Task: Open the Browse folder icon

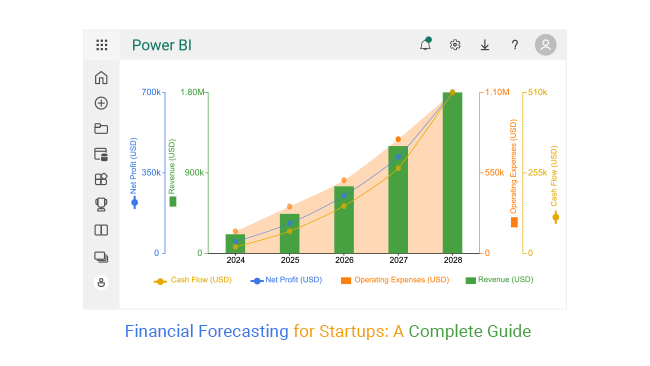Action: [101, 128]
